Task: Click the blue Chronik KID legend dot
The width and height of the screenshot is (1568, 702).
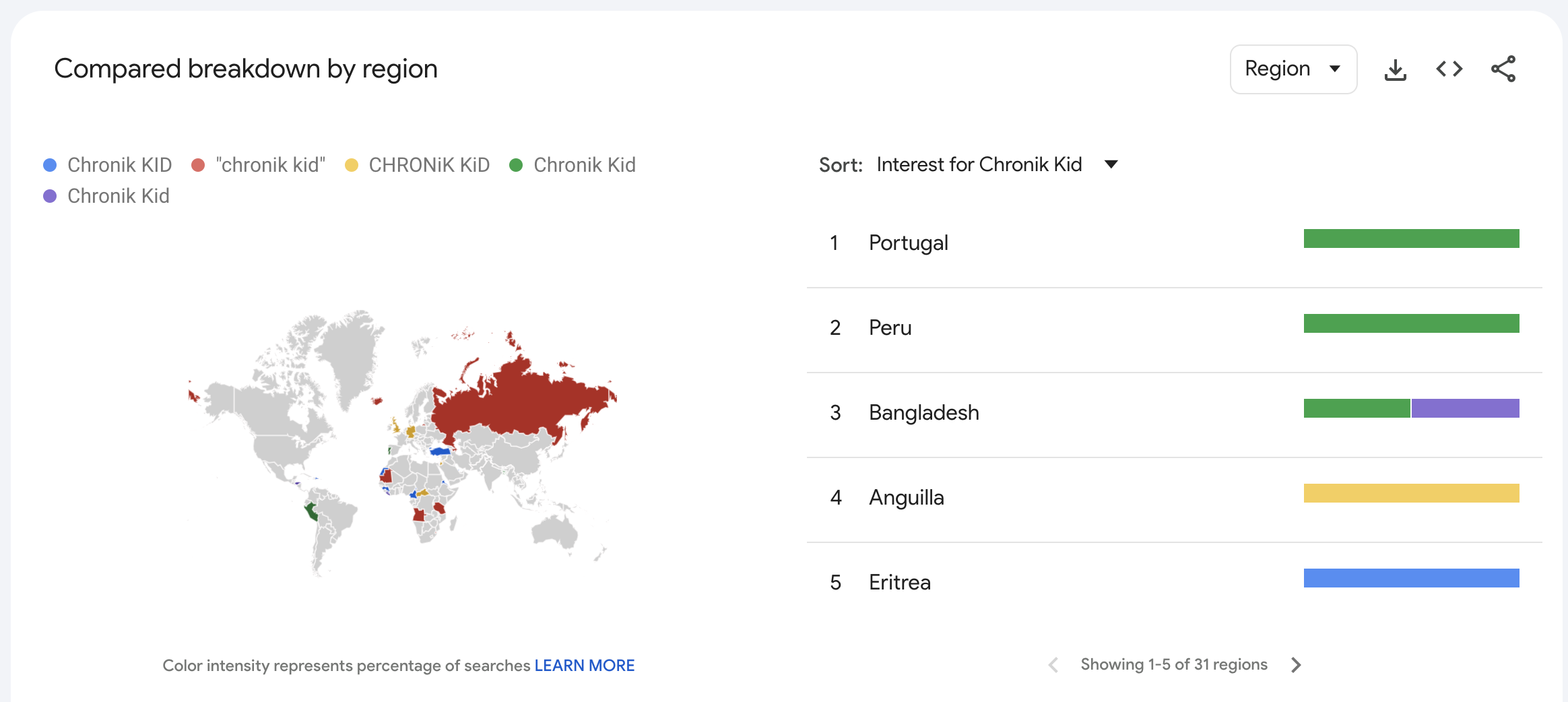Action: 50,165
